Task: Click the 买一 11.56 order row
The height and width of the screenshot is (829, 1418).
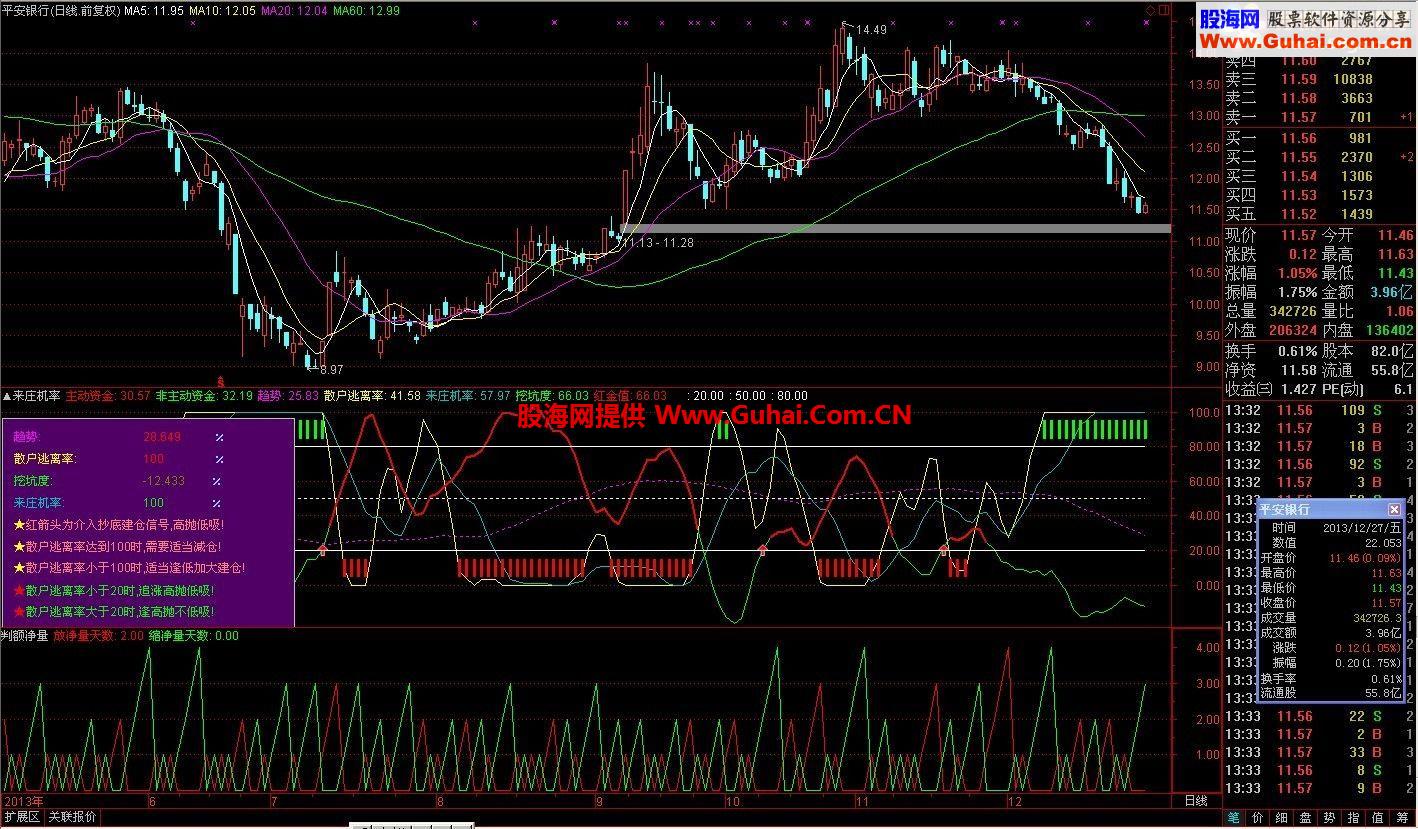Action: click(x=1320, y=138)
